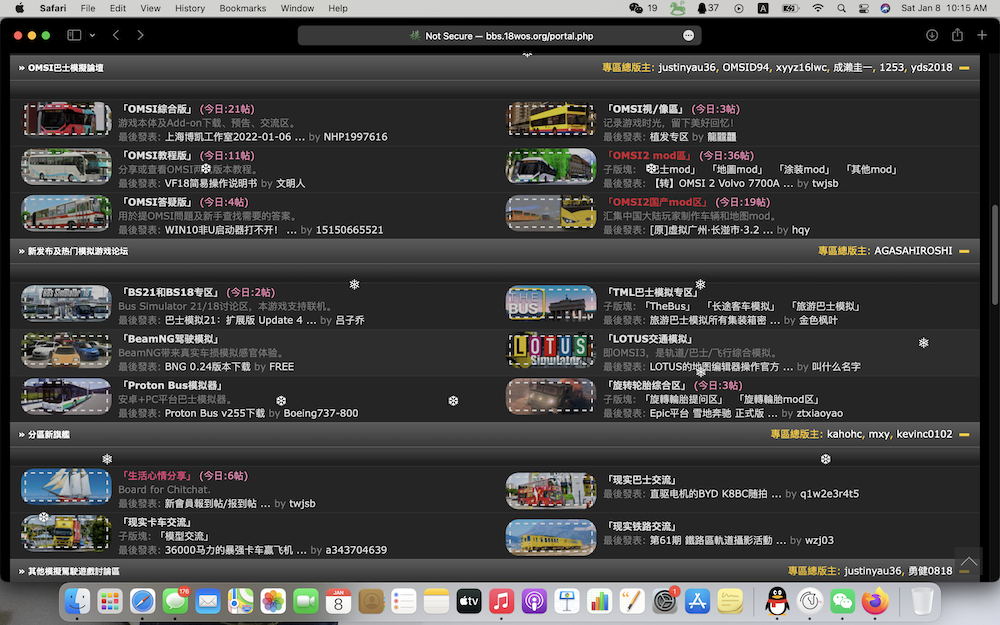Collapse the 新发布及热门模拟游戏论坛 section

coord(964,251)
